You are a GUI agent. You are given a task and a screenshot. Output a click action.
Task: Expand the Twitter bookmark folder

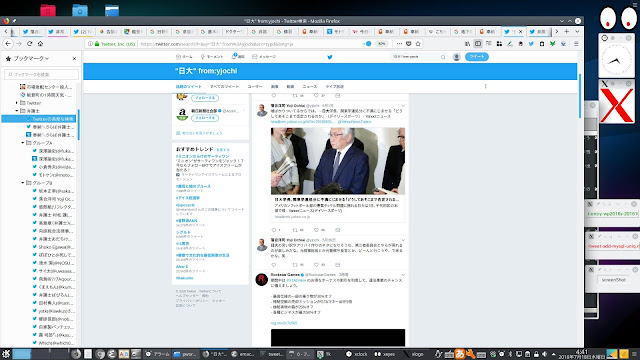tap(17, 103)
